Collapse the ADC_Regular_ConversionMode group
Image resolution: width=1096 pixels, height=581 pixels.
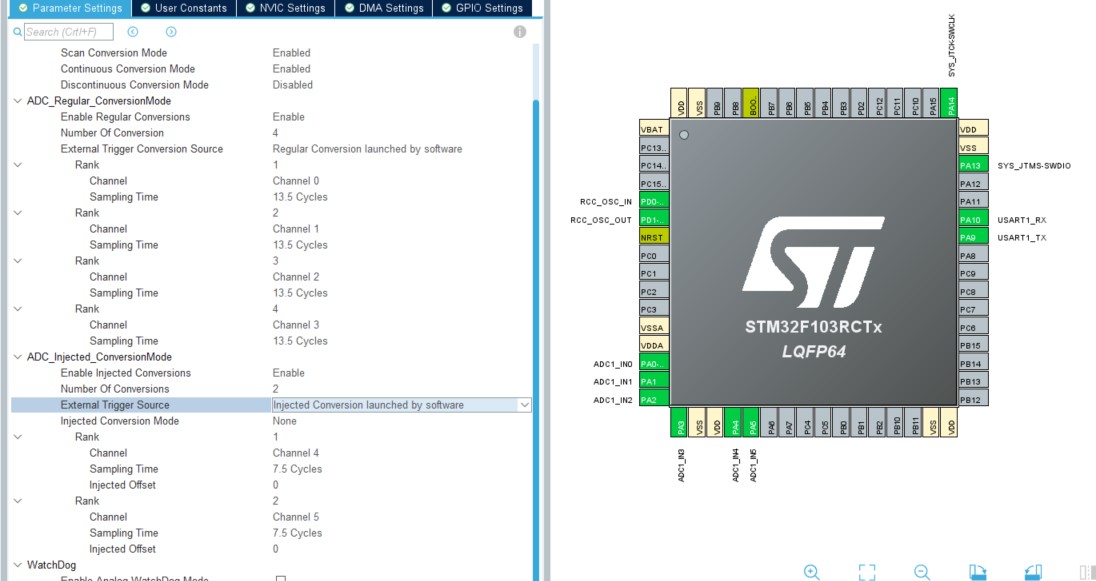pyautogui.click(x=17, y=101)
